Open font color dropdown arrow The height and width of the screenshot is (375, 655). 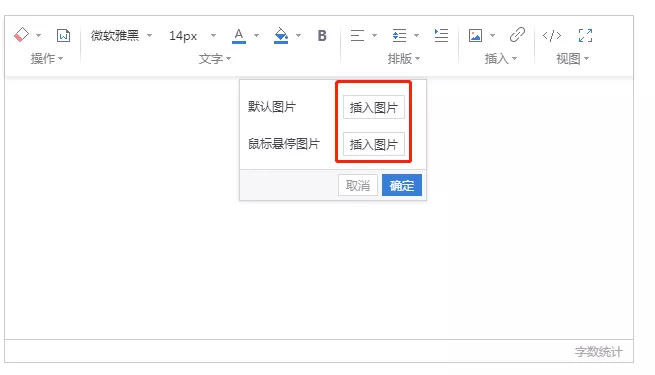coord(256,35)
